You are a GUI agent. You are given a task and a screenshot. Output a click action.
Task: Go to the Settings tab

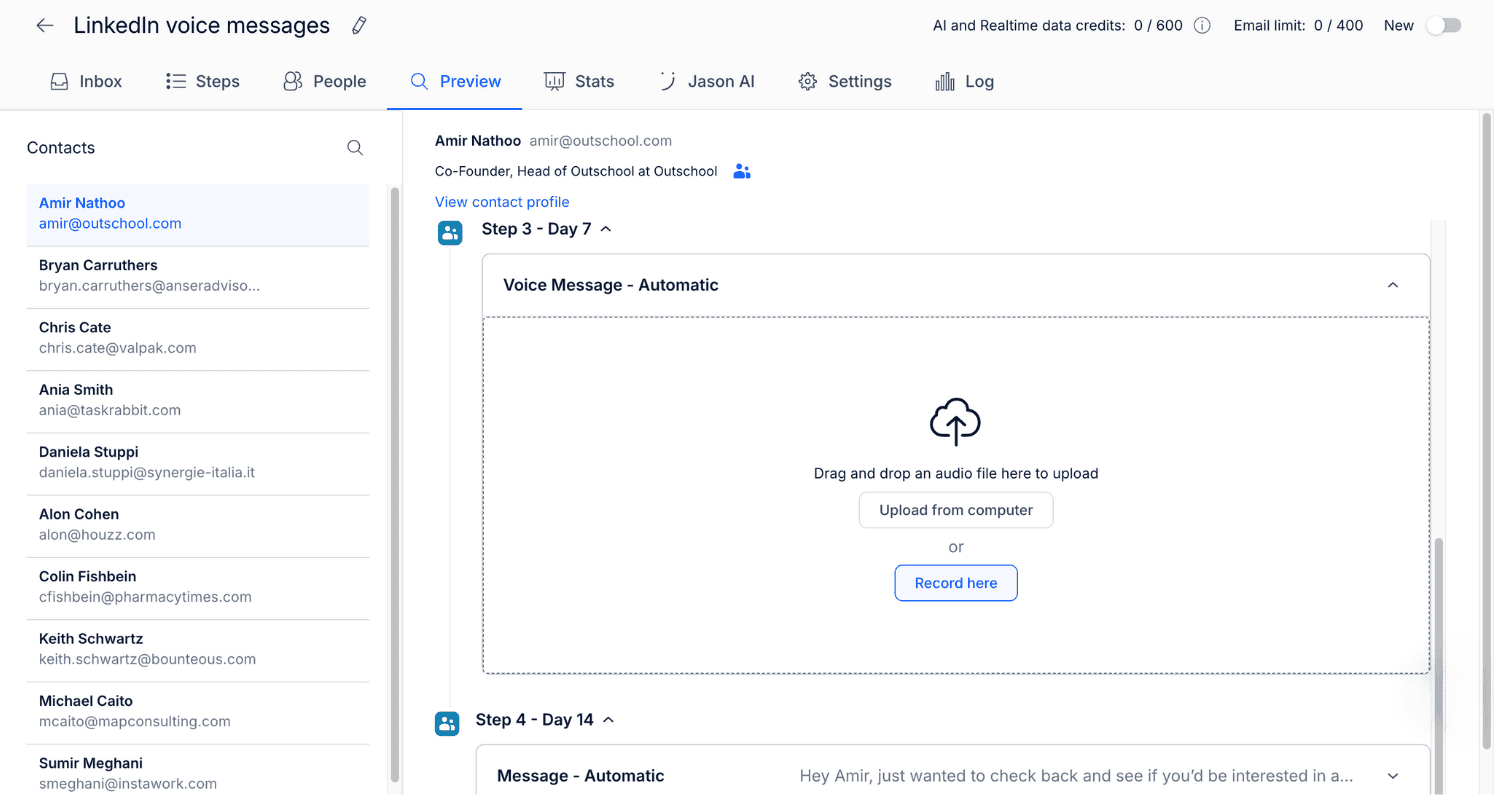(845, 82)
